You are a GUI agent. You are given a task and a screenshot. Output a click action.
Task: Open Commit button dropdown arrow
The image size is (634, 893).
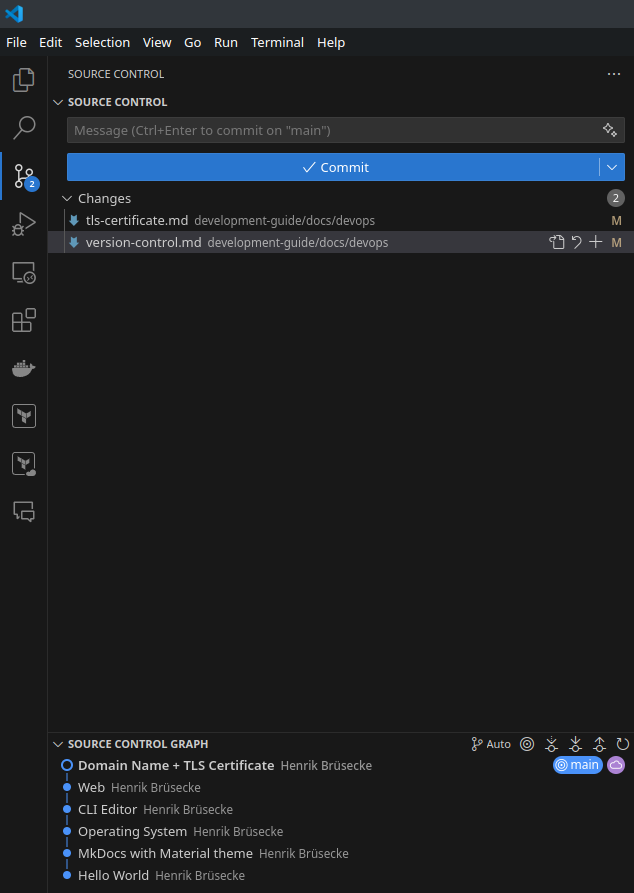[612, 167]
